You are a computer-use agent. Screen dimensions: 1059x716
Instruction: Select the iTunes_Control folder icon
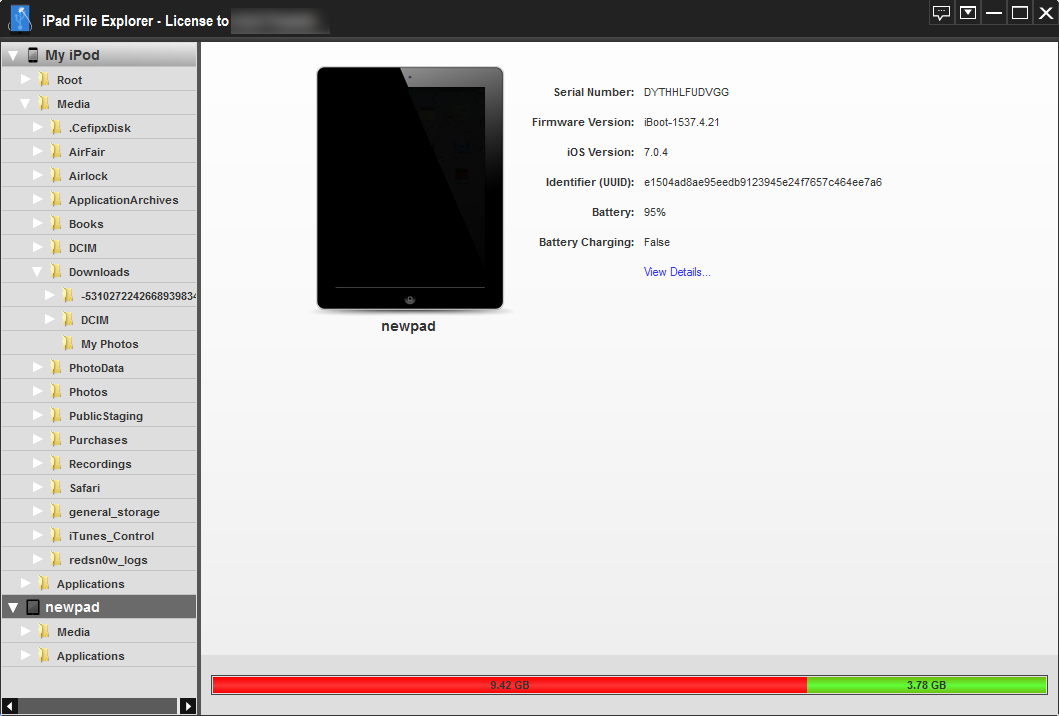tap(57, 536)
